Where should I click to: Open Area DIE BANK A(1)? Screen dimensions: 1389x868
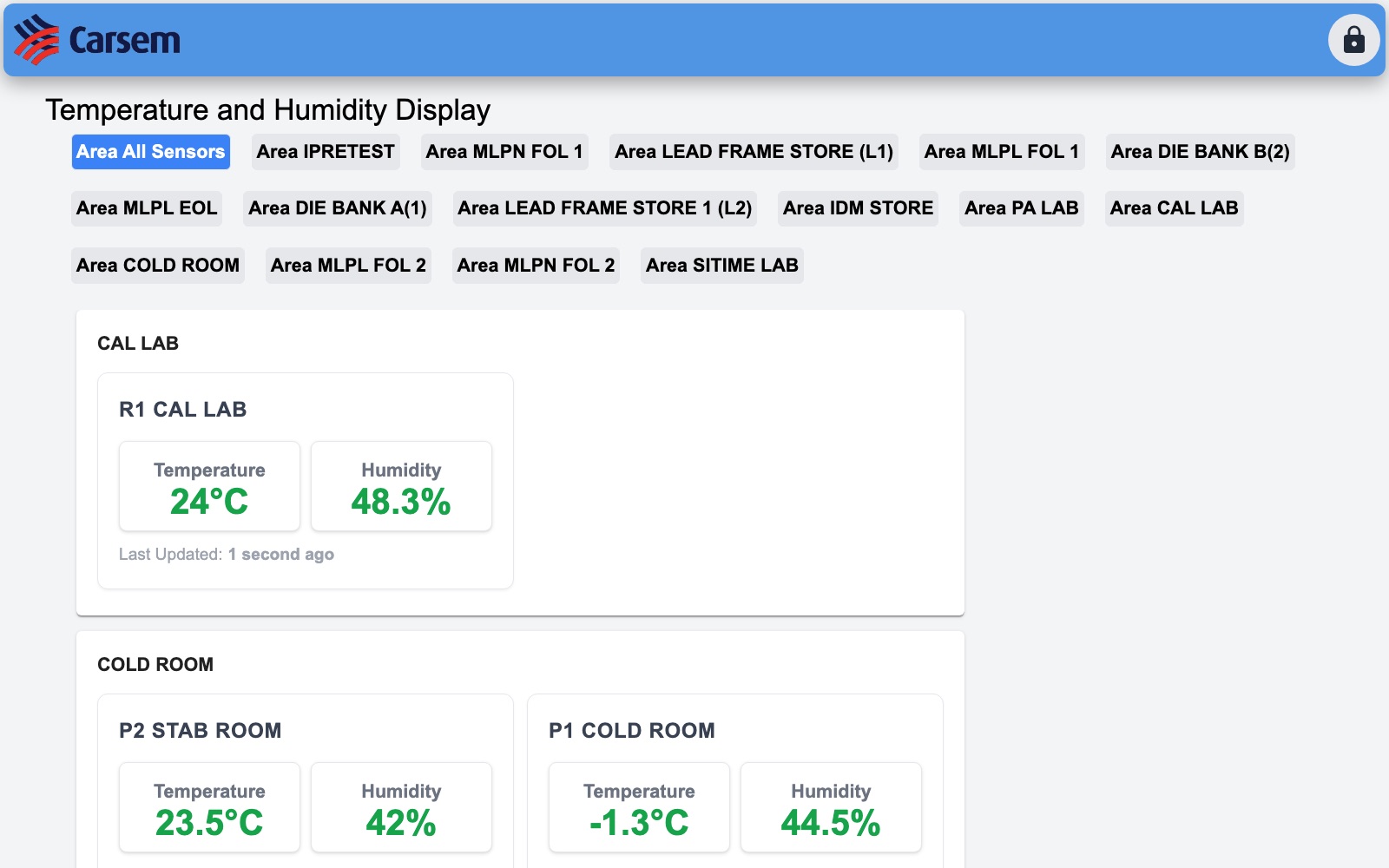point(338,208)
